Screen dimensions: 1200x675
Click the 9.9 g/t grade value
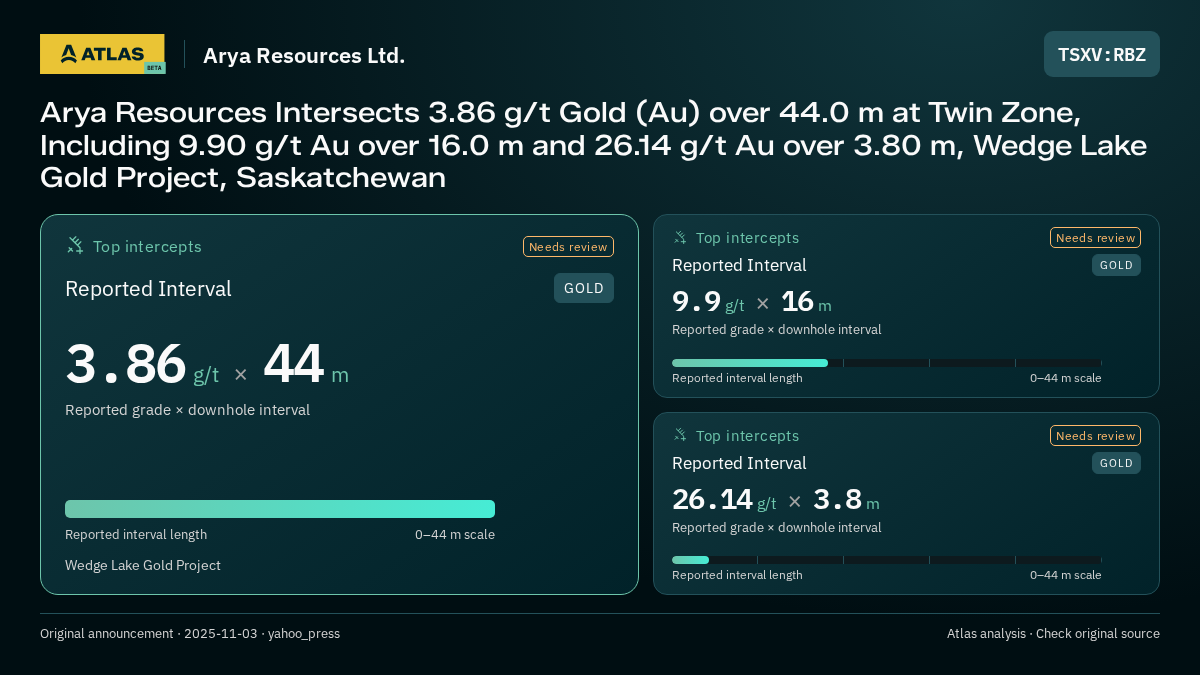pyautogui.click(x=708, y=301)
